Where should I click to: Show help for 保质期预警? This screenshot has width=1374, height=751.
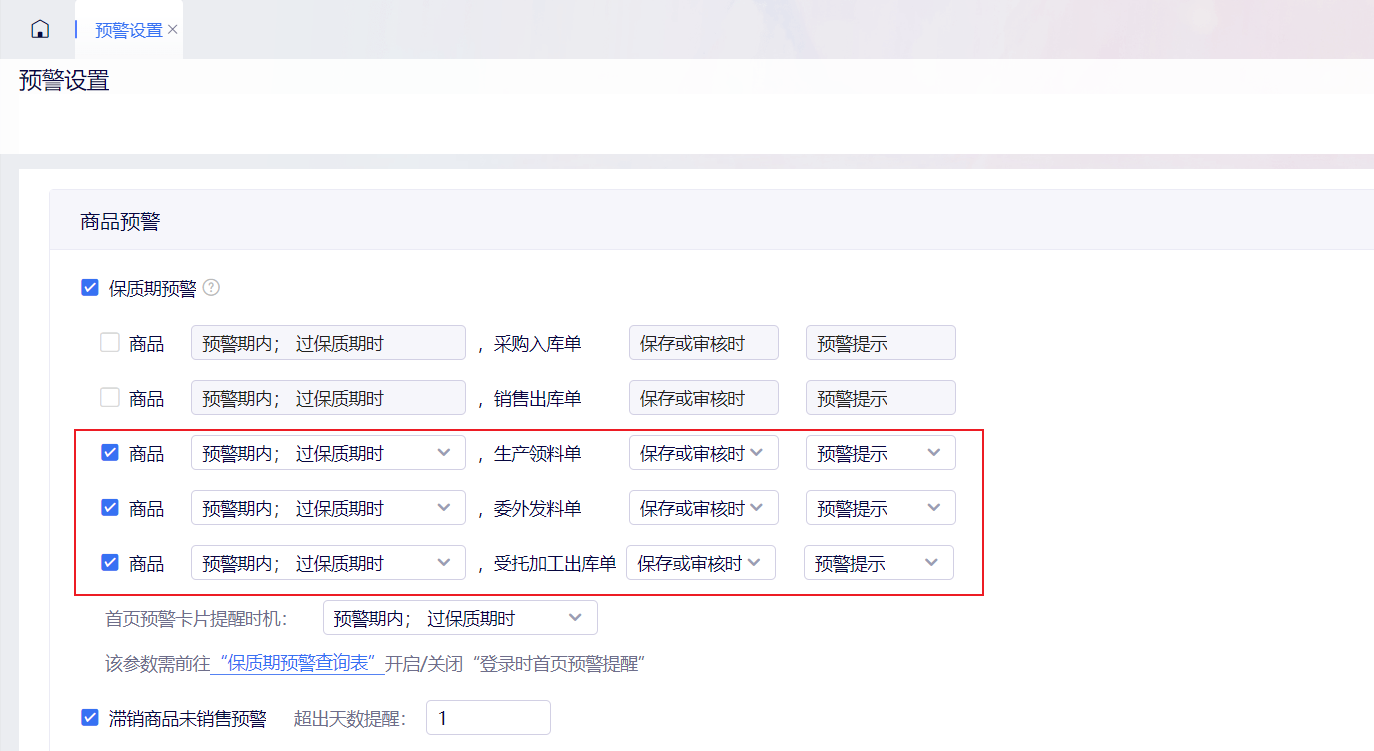pos(211,288)
